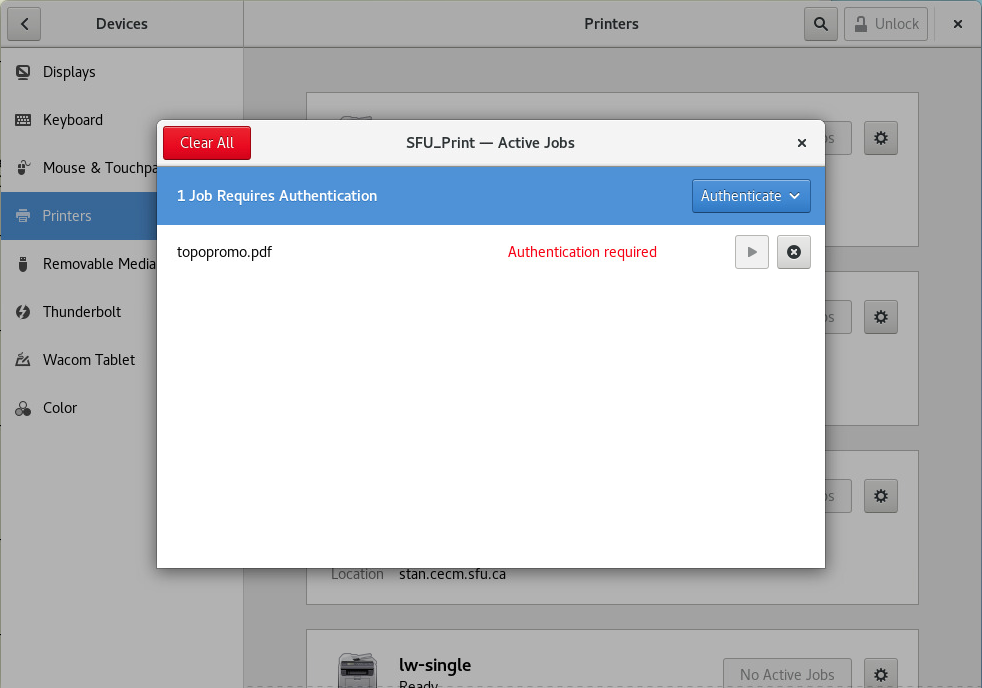This screenshot has height=688, width=982.
Task: Click gear of printer located at stan.cecm.sfu.ca
Action: click(x=880, y=496)
